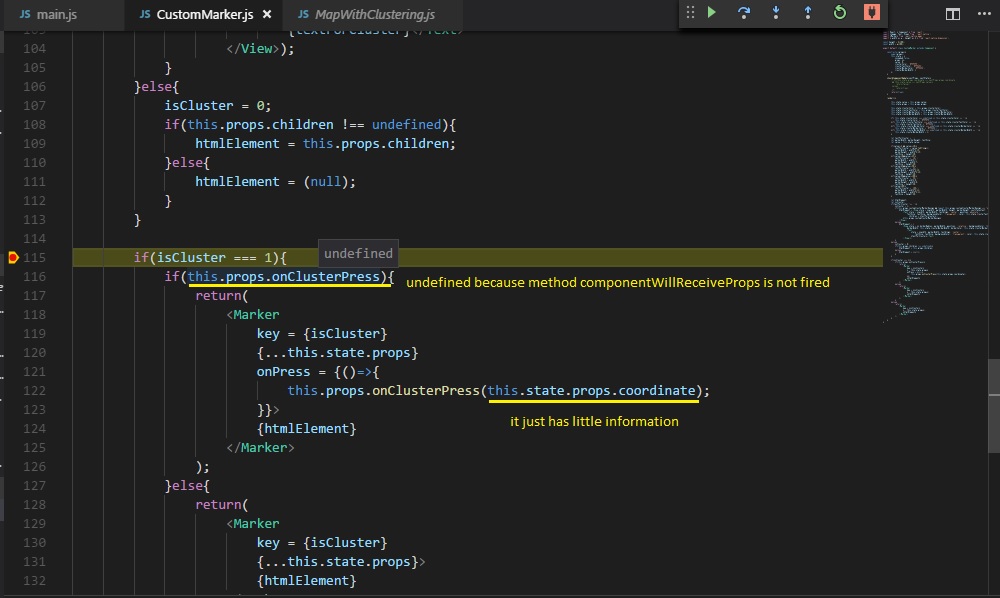Click line number 127 in the gutter

coord(34,486)
